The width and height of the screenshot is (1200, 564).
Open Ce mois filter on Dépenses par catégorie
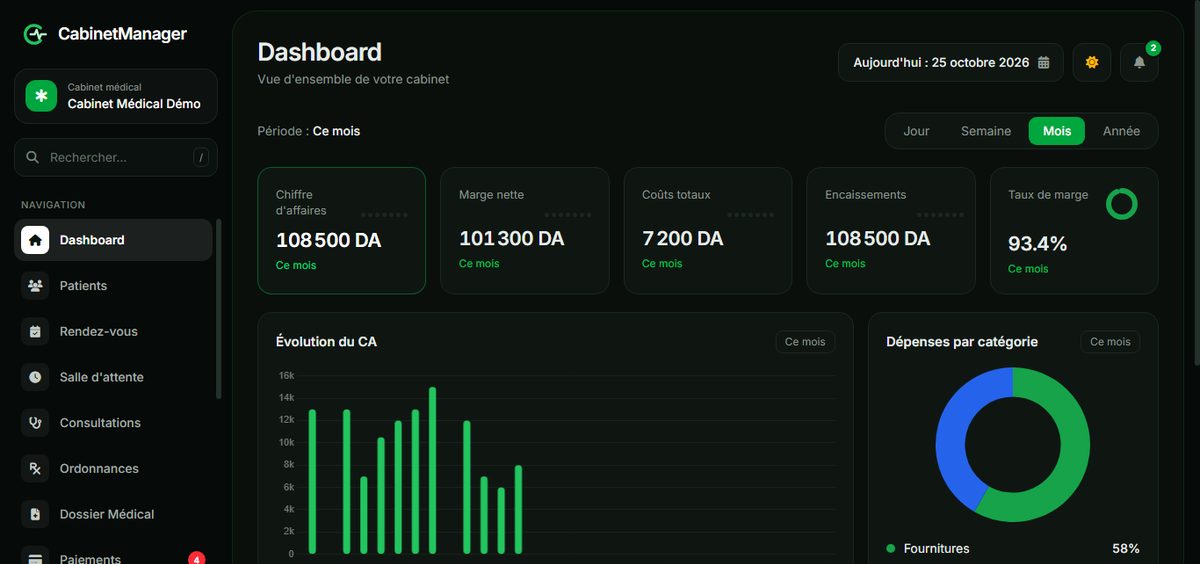coord(1110,342)
